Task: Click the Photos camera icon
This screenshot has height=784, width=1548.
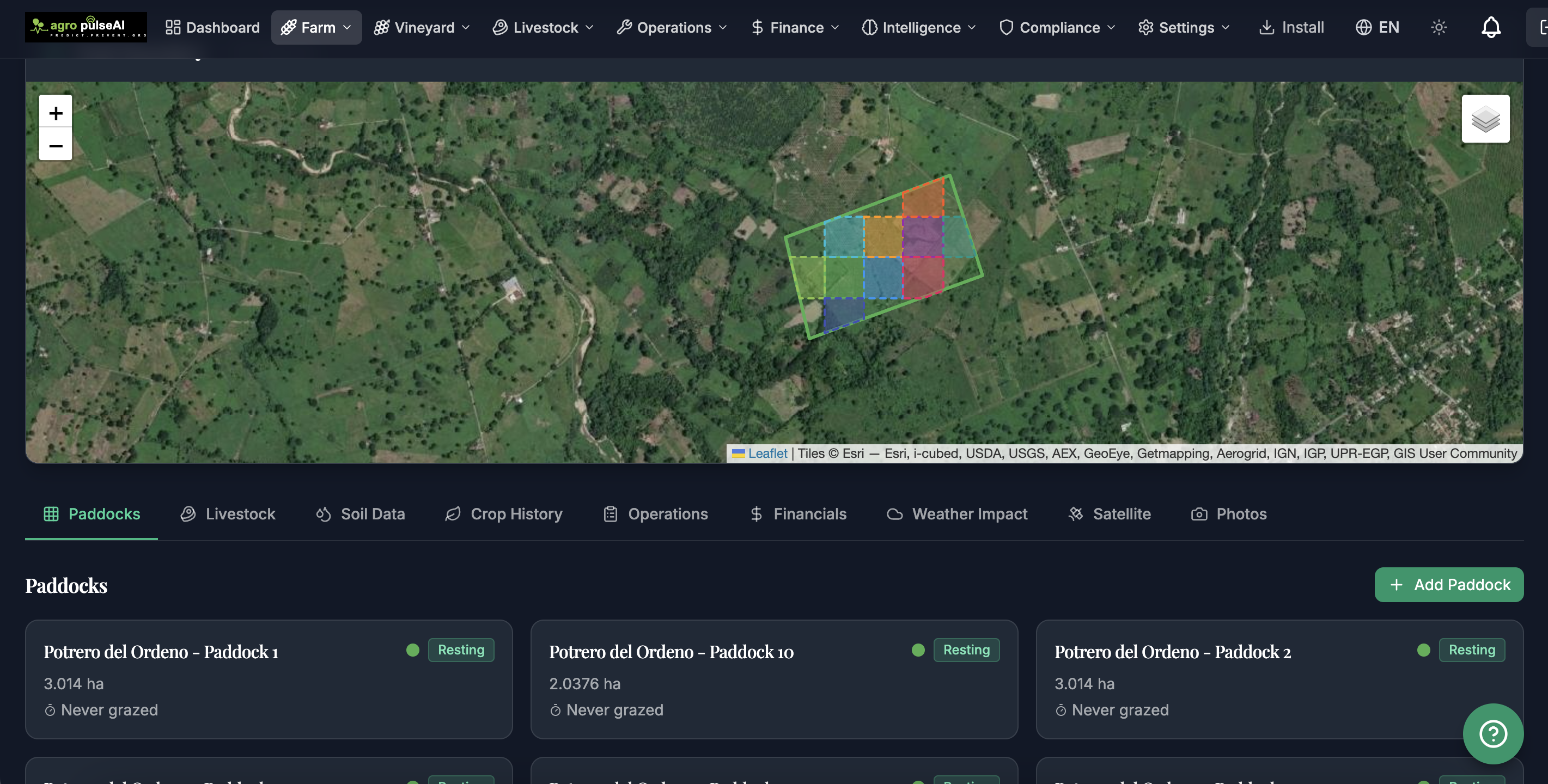Action: pyautogui.click(x=1199, y=513)
